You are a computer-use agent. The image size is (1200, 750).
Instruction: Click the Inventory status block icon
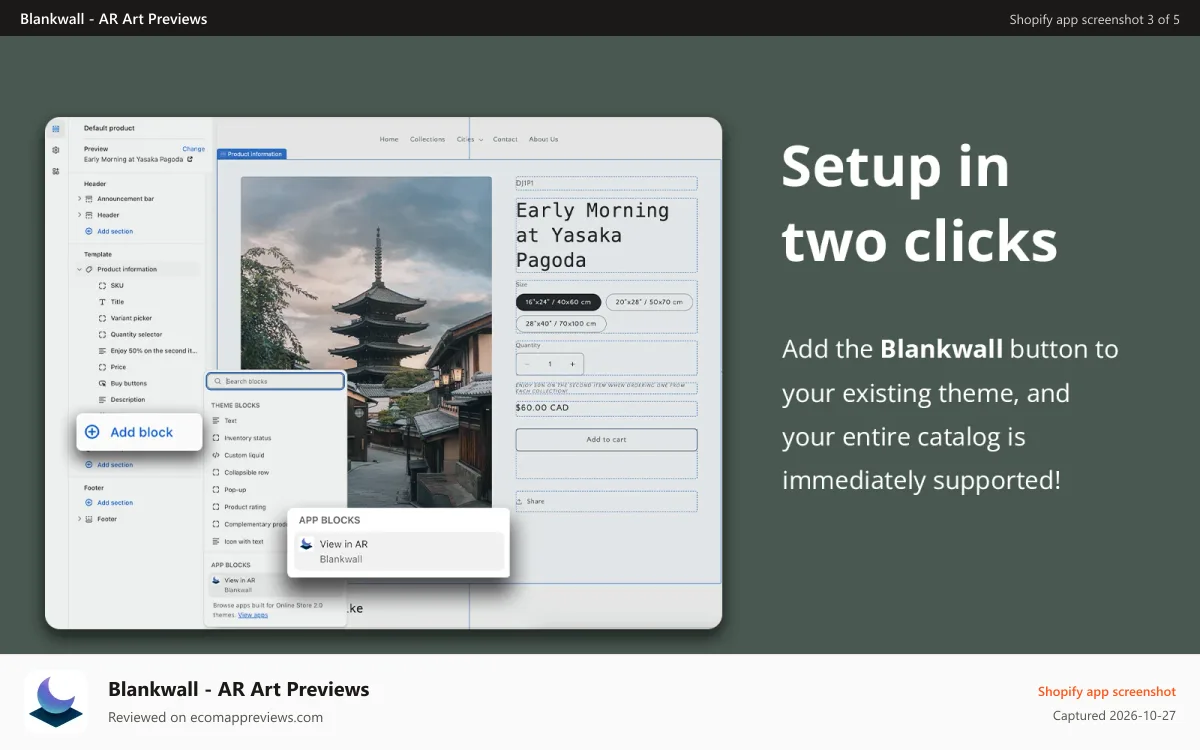pyautogui.click(x=216, y=438)
